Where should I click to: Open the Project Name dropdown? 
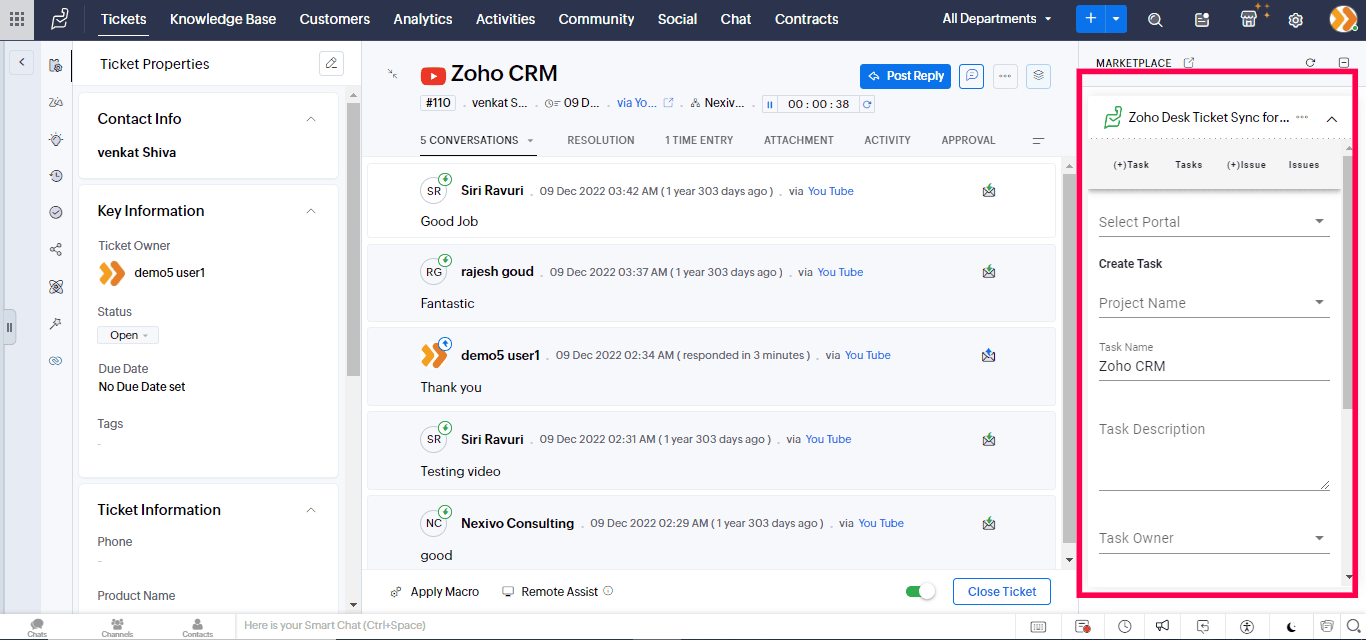1214,303
